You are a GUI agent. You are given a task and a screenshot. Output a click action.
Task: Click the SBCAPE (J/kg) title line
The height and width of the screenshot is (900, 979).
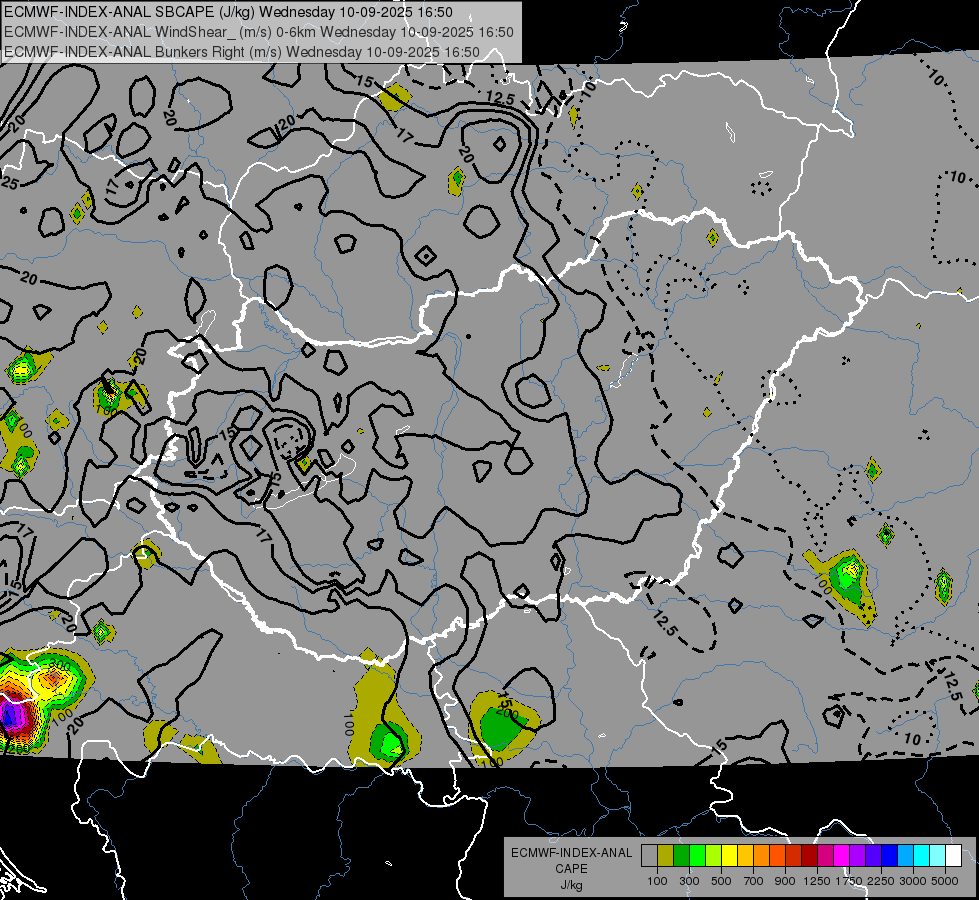coord(229,12)
